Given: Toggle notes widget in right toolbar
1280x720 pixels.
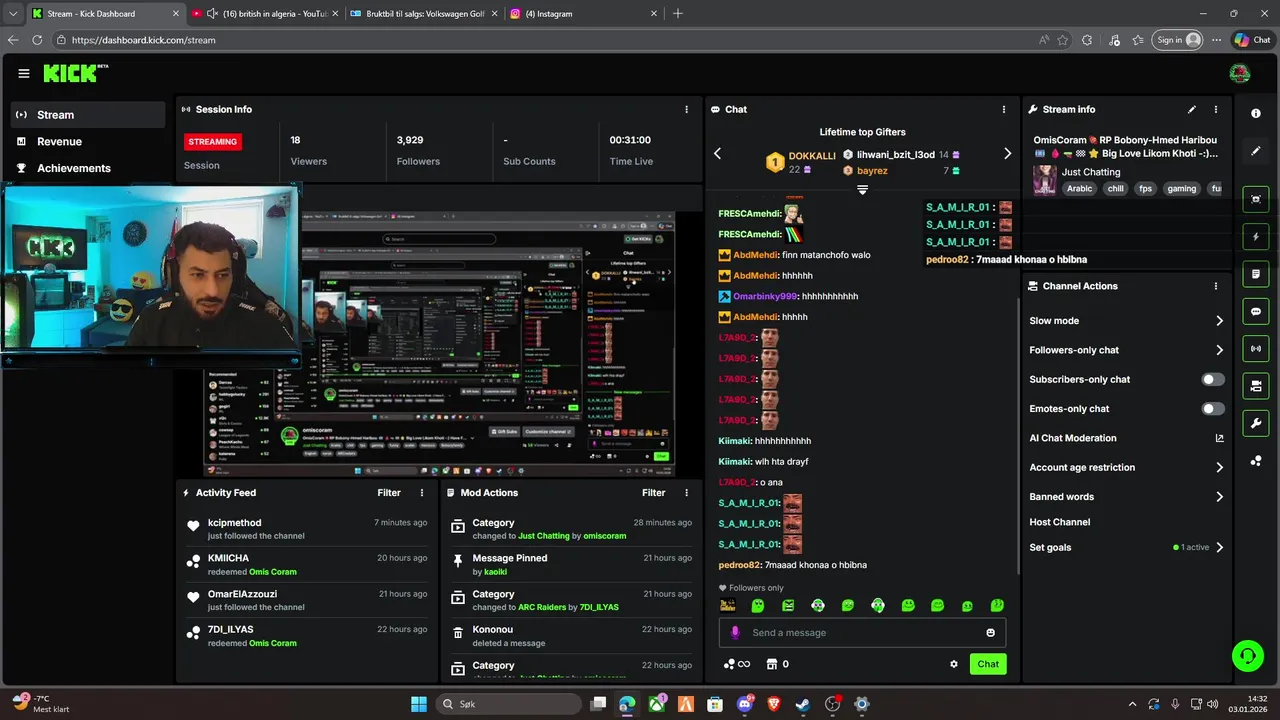Looking at the screenshot, I should [1256, 274].
